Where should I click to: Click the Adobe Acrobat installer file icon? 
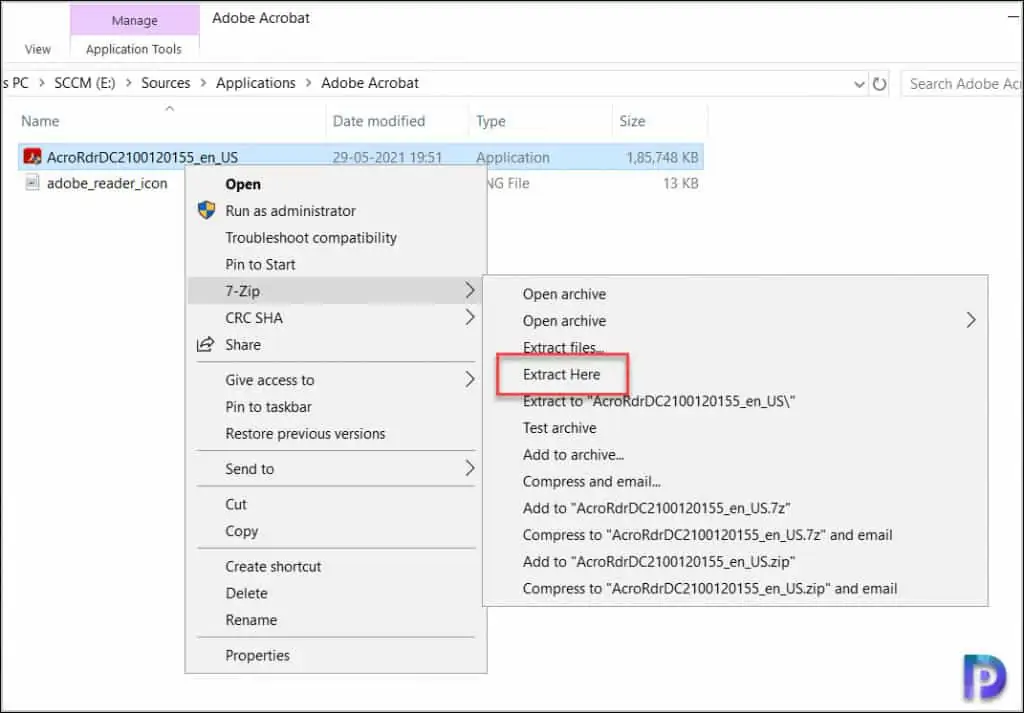coord(32,157)
